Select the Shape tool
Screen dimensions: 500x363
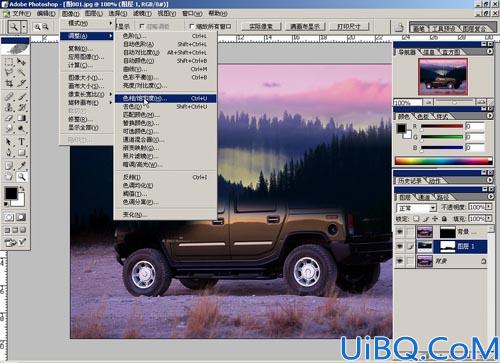21,152
